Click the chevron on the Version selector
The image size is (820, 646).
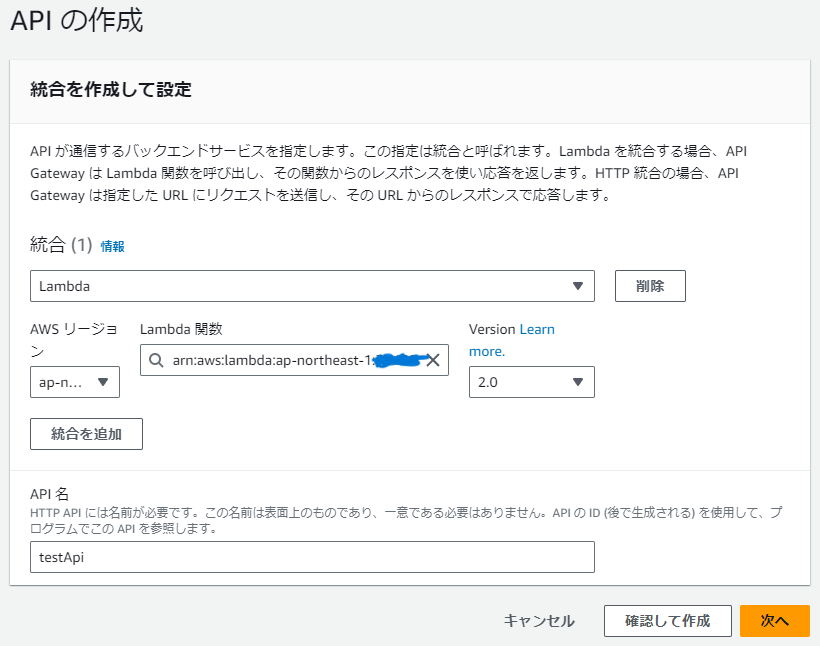tap(578, 381)
